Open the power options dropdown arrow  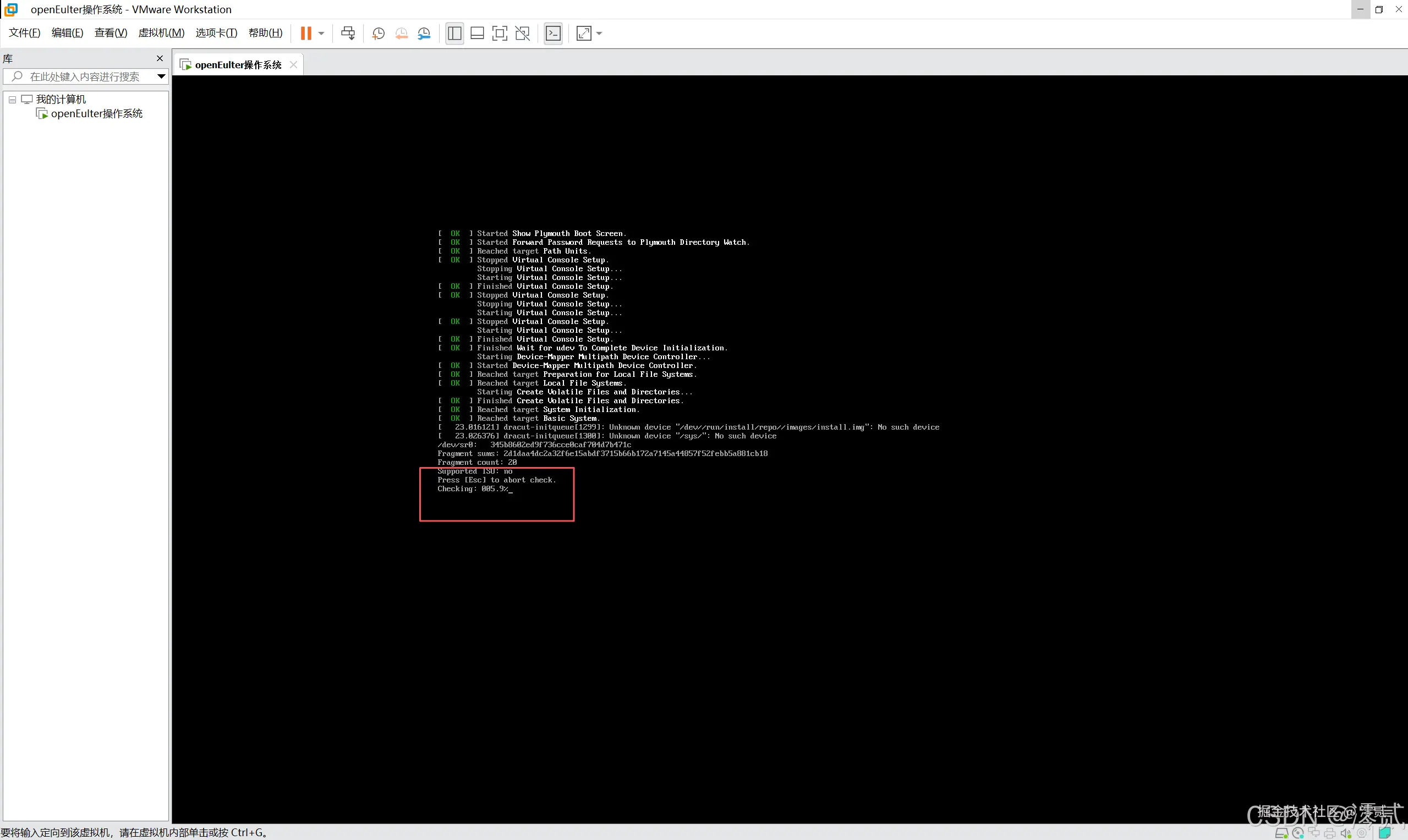[x=321, y=34]
